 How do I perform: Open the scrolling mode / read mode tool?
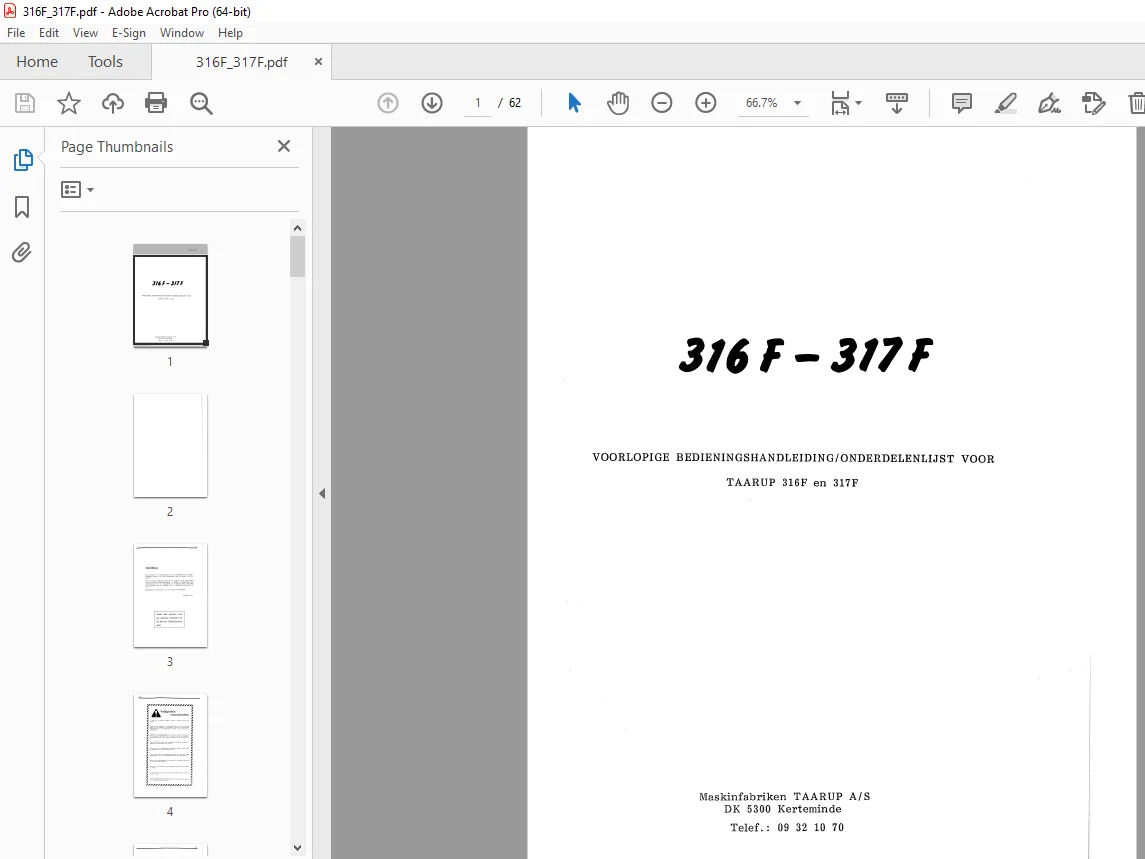coord(896,103)
